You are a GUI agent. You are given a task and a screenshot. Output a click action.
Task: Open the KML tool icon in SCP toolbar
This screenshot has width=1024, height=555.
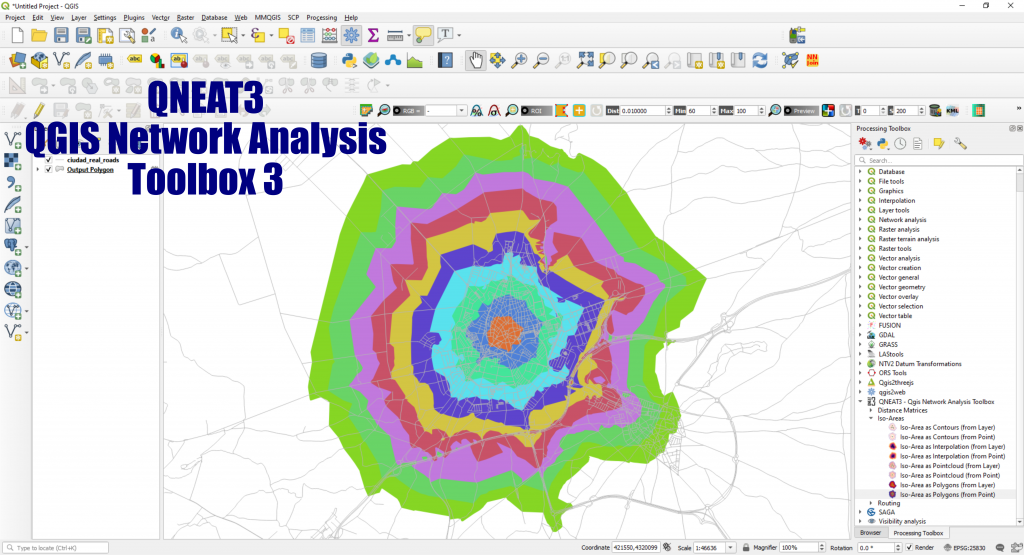953,111
